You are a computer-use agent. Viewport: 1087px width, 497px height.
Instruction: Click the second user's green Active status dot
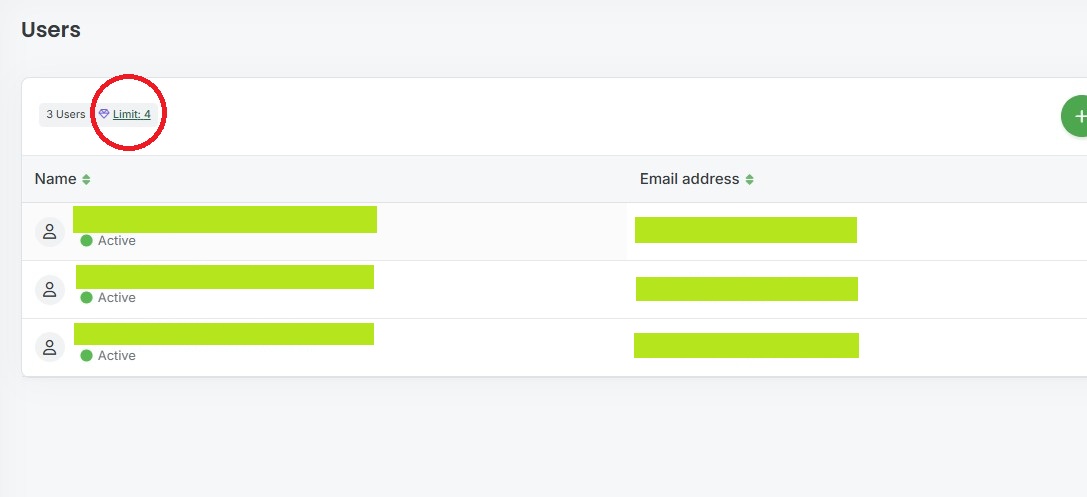[87, 297]
